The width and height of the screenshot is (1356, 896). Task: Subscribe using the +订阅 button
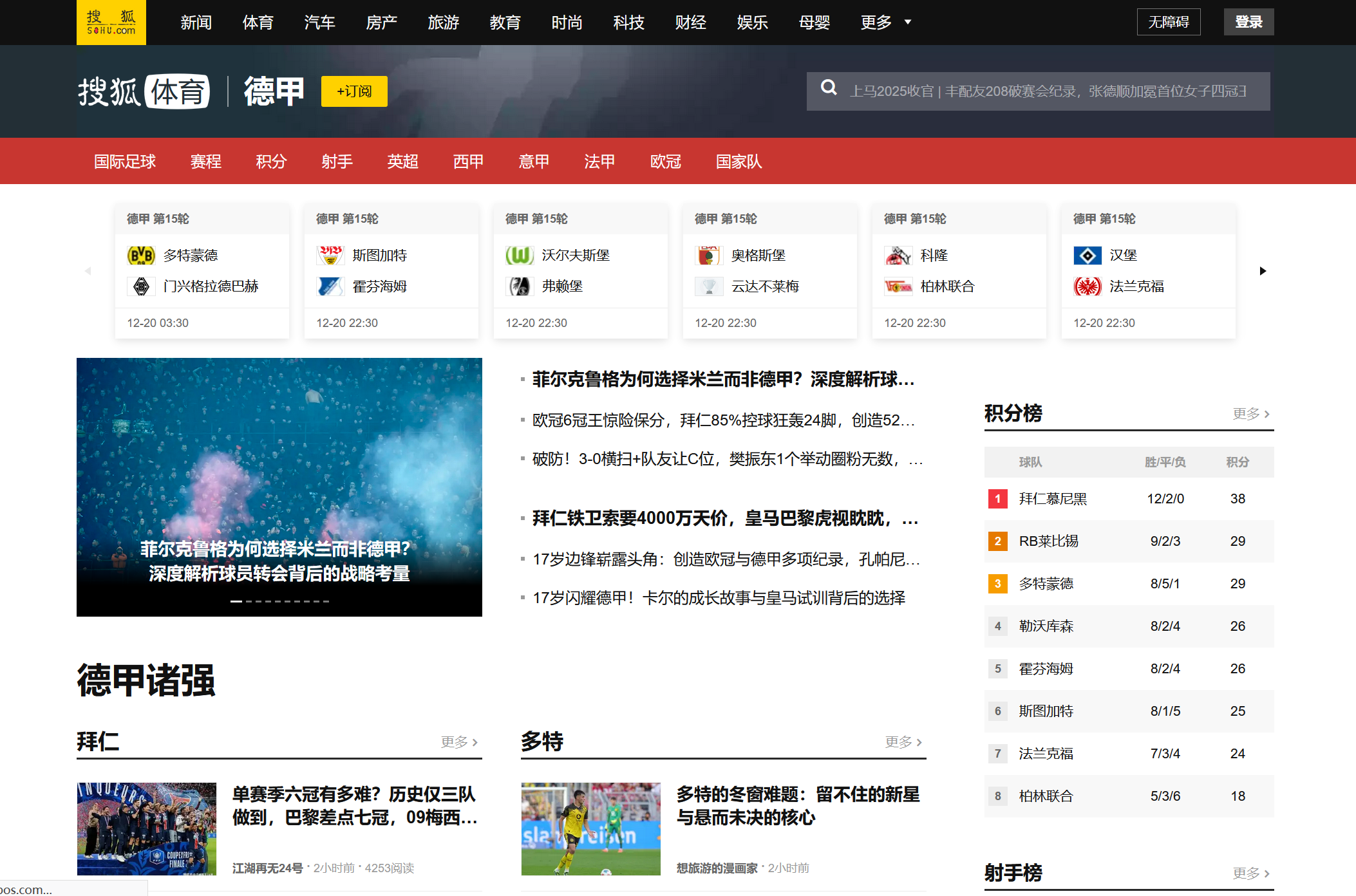(x=353, y=91)
